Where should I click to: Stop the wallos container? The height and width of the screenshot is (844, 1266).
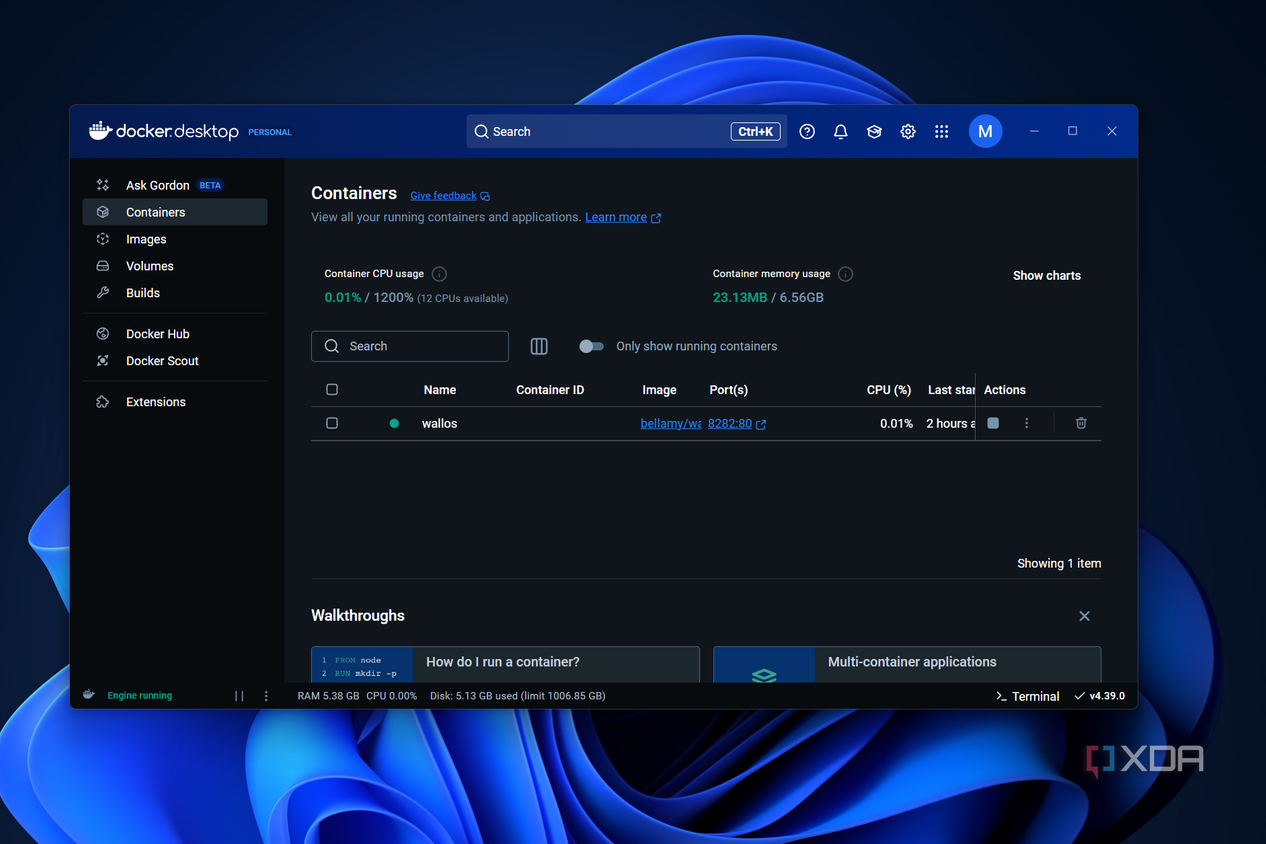[x=993, y=423]
